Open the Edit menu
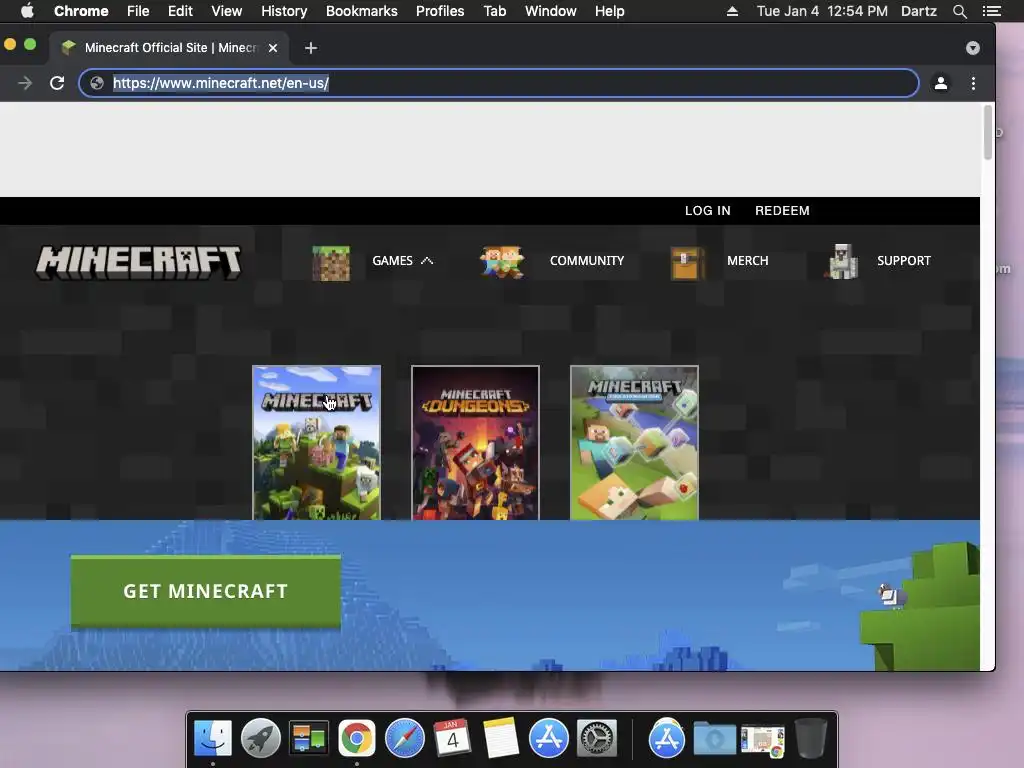 [x=180, y=11]
